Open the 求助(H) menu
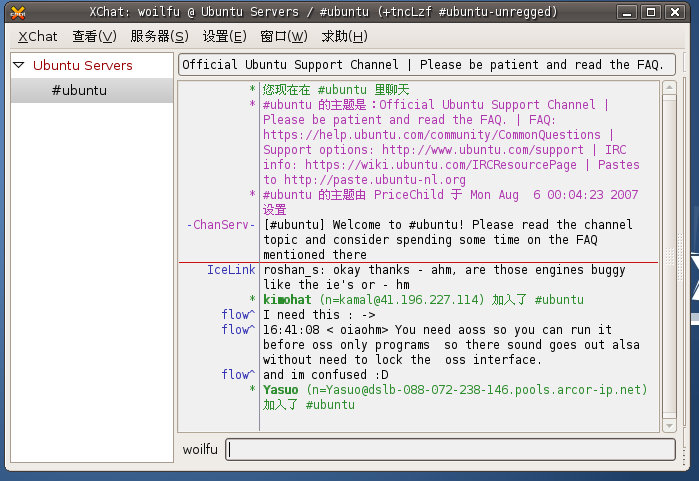 pos(344,37)
